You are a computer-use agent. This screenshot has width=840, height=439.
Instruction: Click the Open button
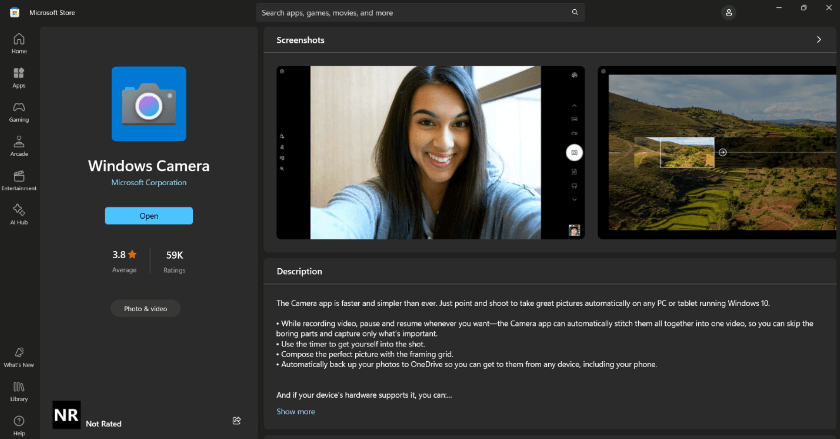[x=149, y=215]
